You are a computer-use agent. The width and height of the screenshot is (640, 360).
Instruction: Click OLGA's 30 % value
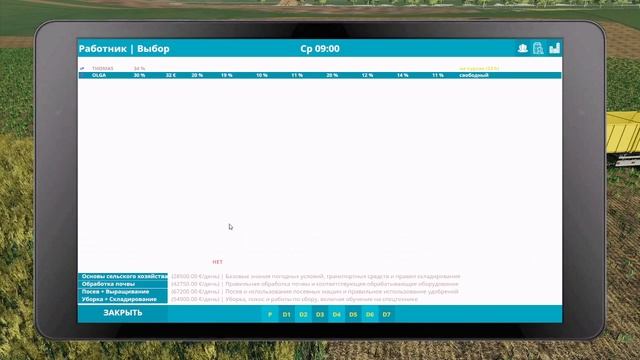tap(140, 75)
